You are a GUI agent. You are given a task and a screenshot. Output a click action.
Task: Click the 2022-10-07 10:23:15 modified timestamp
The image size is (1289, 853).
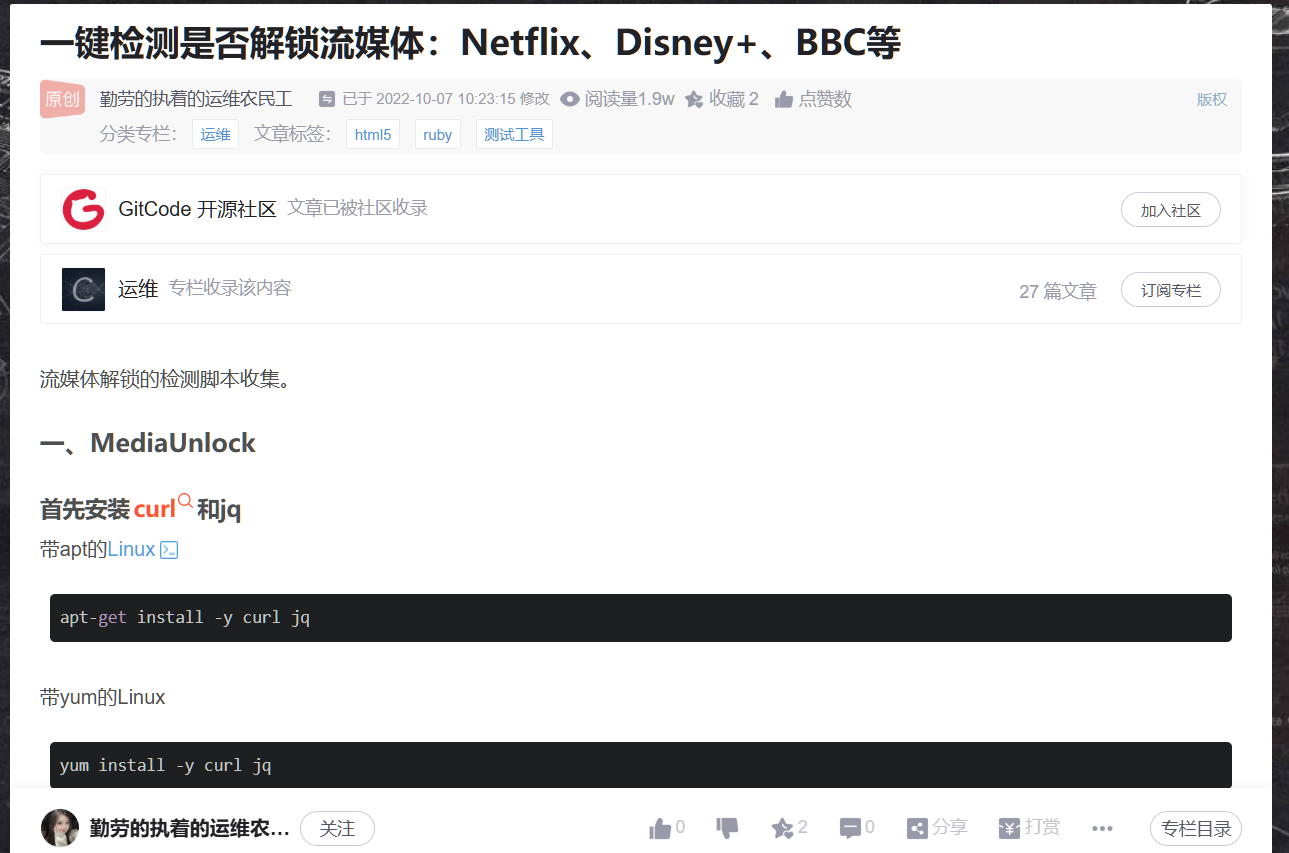445,99
